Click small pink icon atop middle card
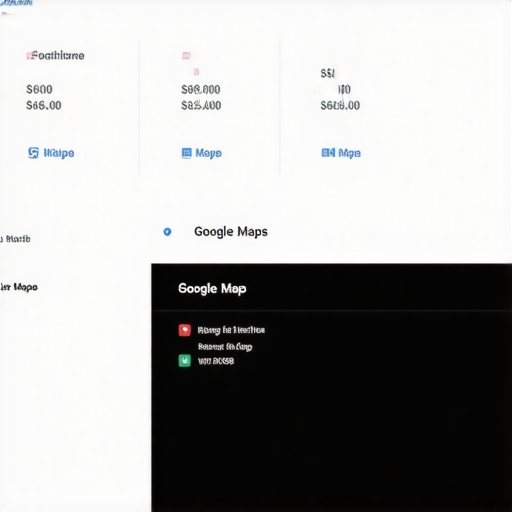This screenshot has width=512, height=512. click(186, 56)
